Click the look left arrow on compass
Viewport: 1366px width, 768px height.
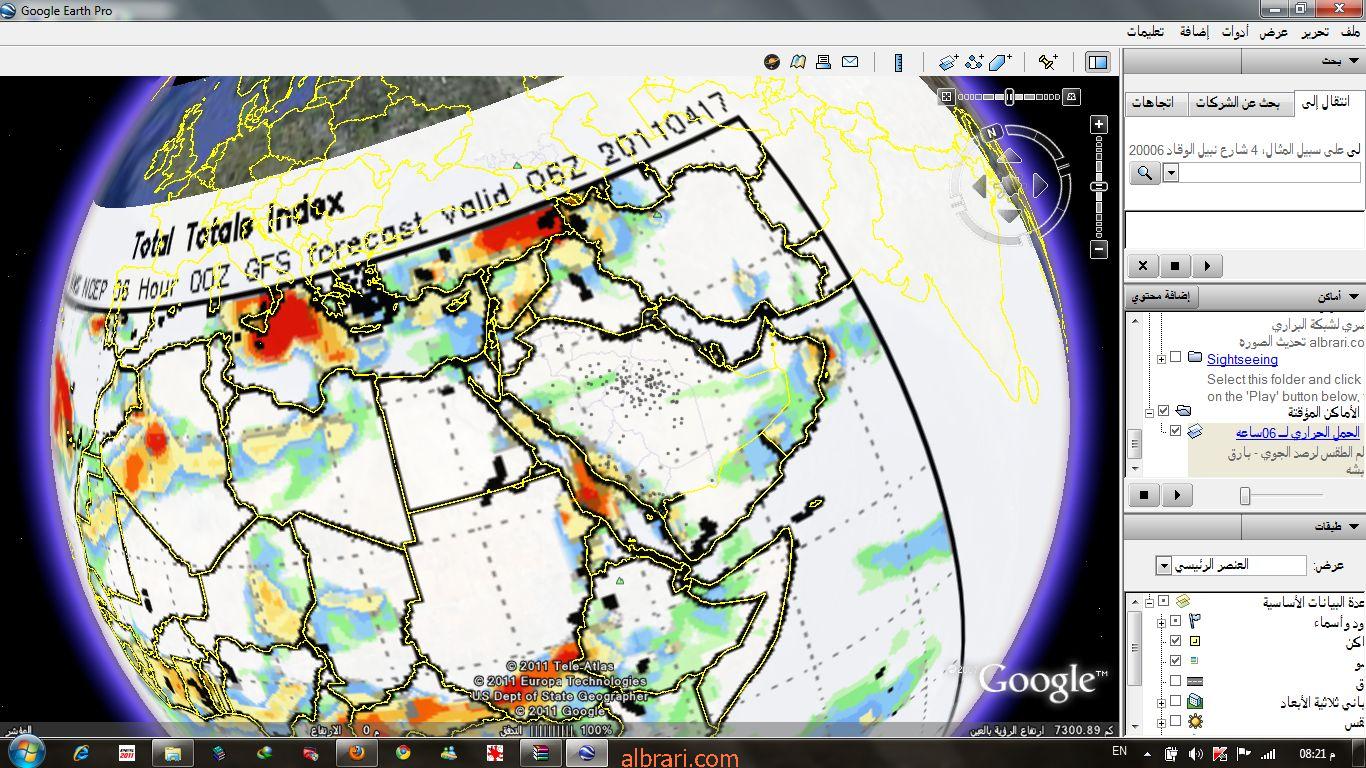(x=979, y=186)
